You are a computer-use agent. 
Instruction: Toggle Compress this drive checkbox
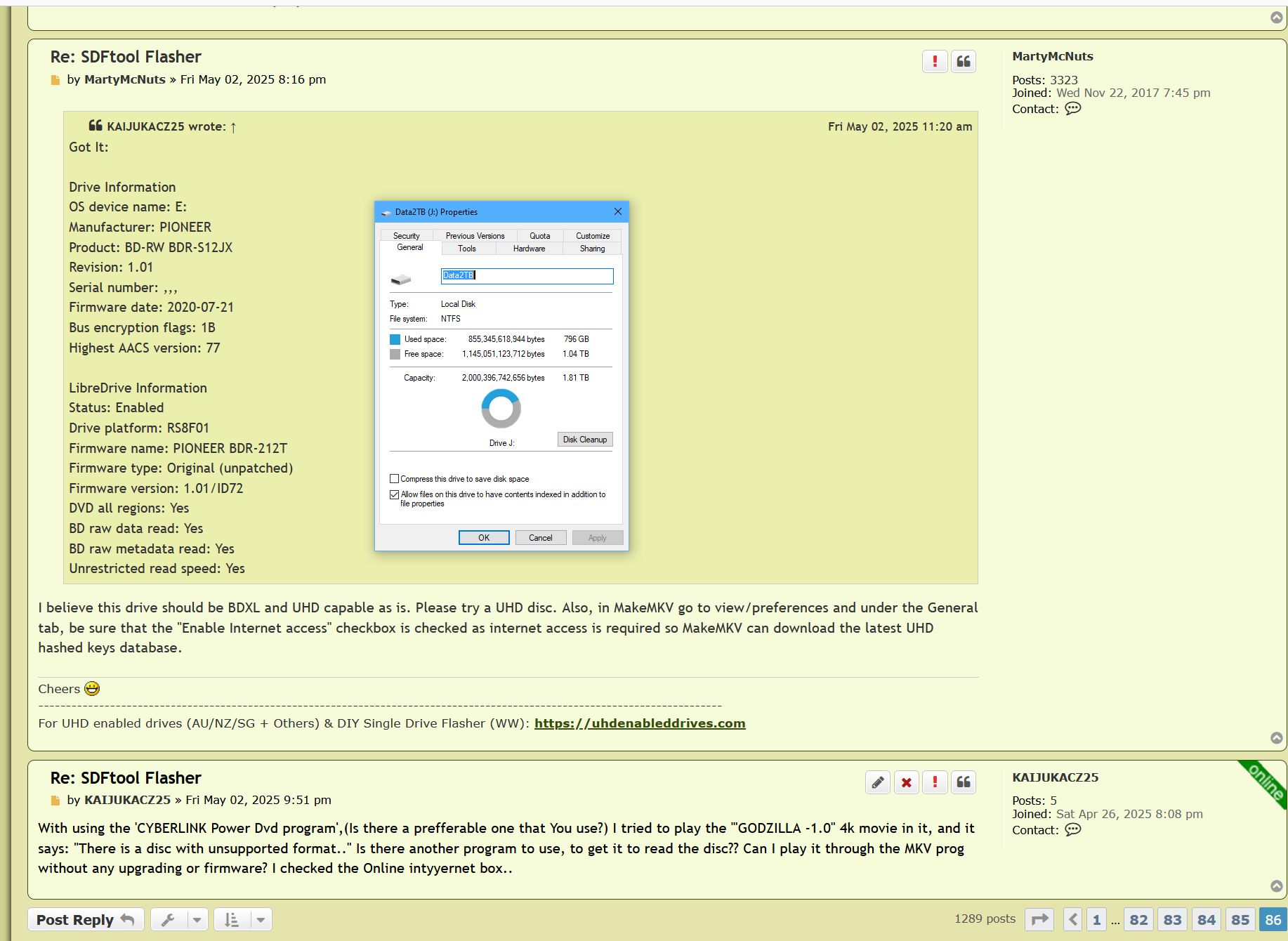click(394, 479)
